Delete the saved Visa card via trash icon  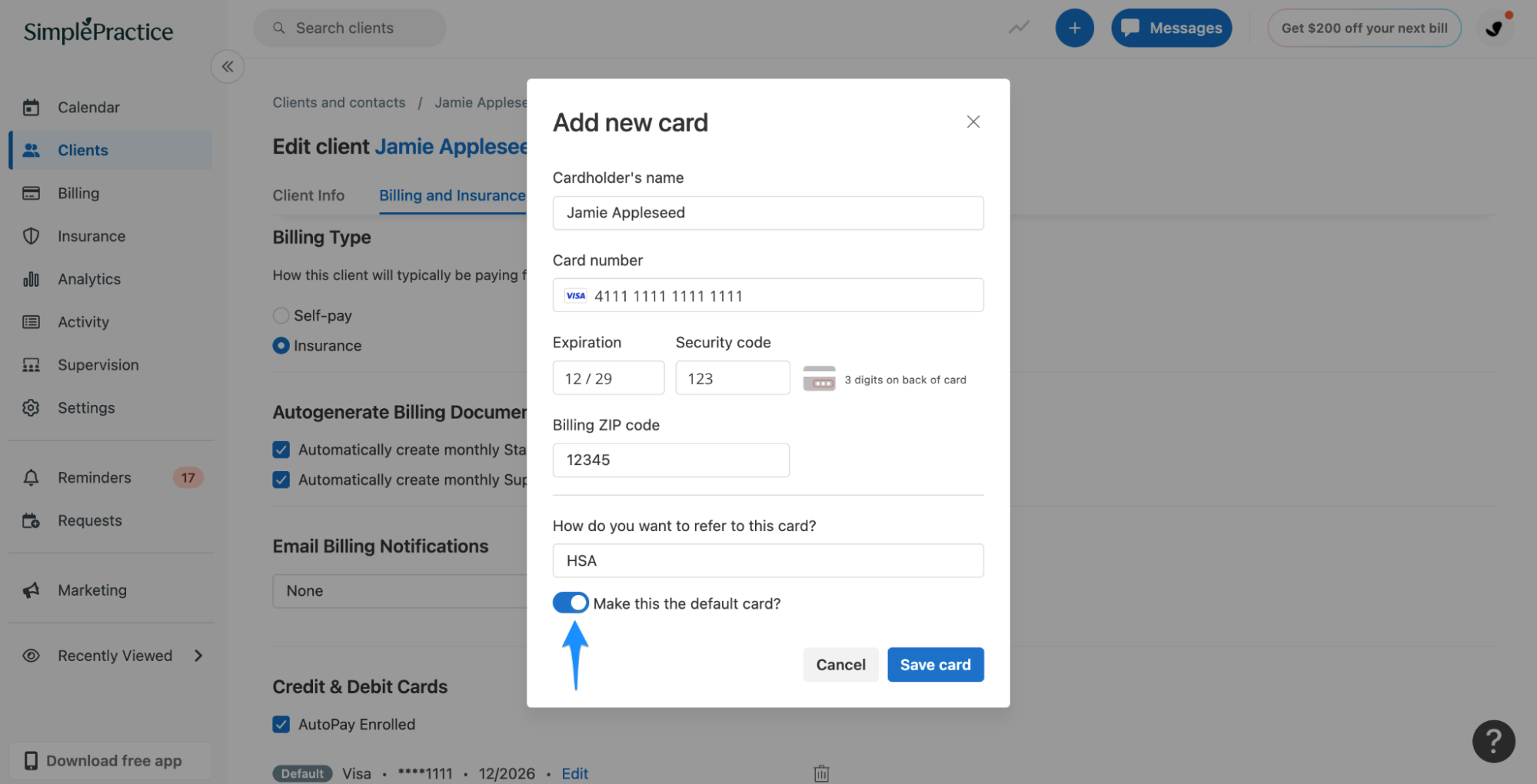[x=821, y=773]
